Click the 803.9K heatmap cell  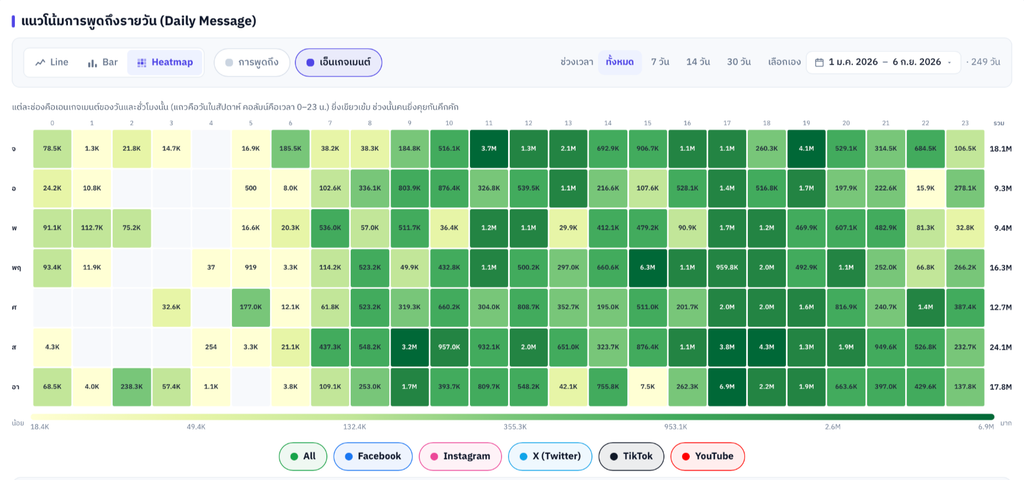pyautogui.click(x=410, y=189)
